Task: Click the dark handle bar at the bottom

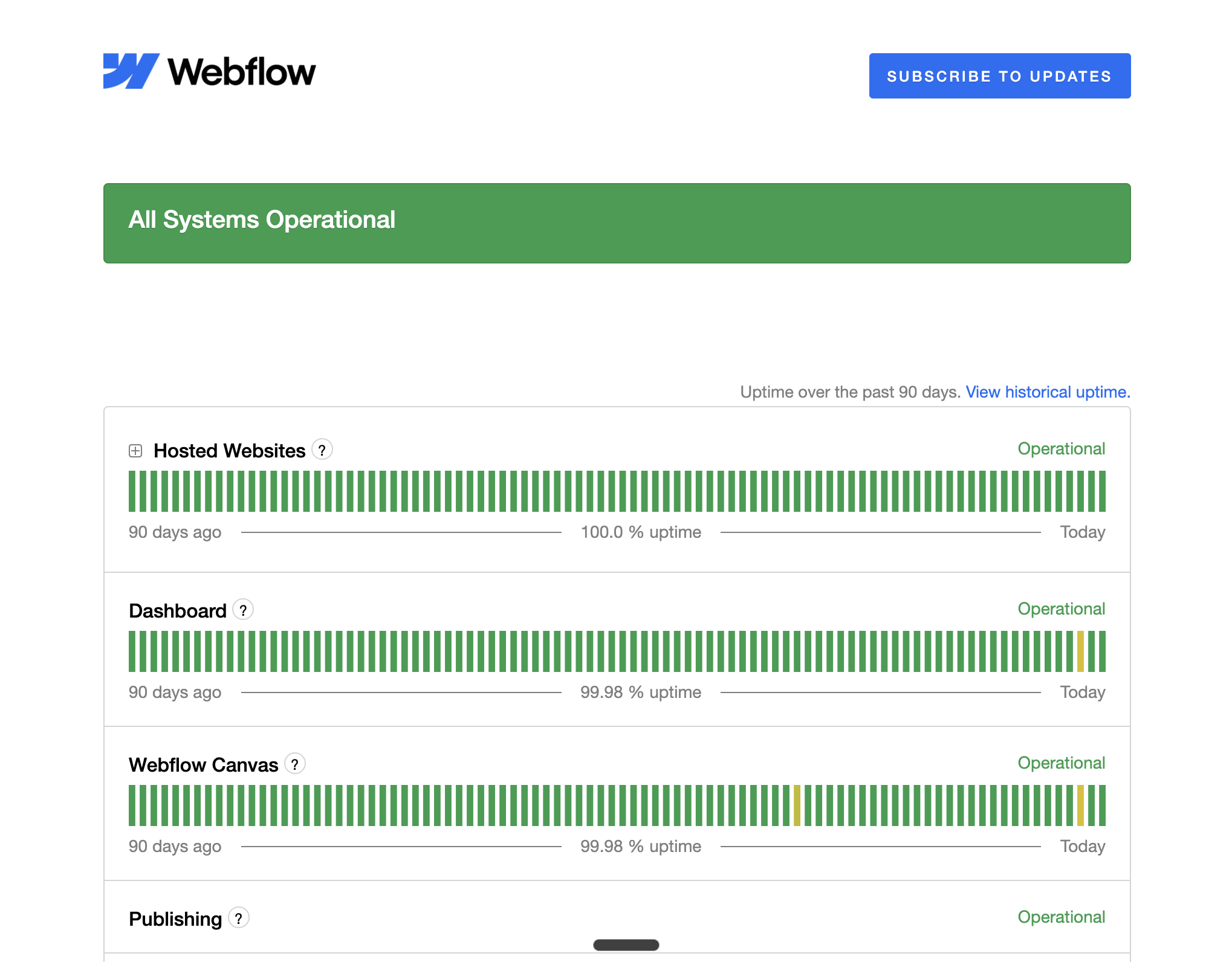Action: pos(626,945)
